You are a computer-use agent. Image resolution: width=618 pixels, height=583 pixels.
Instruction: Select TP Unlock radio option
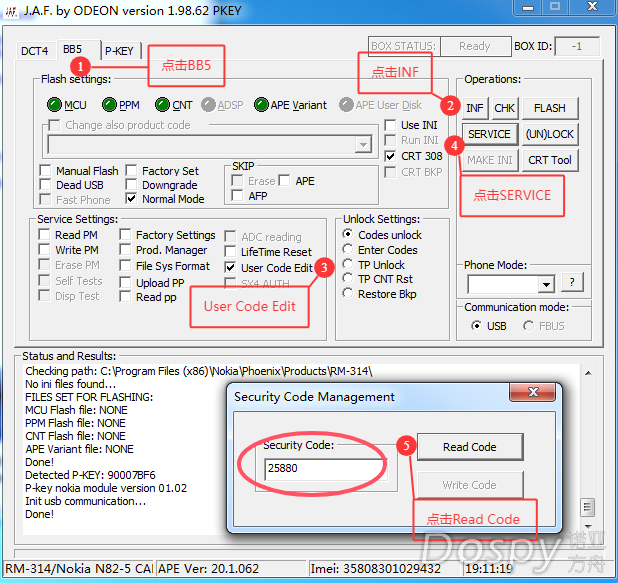pyautogui.click(x=348, y=264)
